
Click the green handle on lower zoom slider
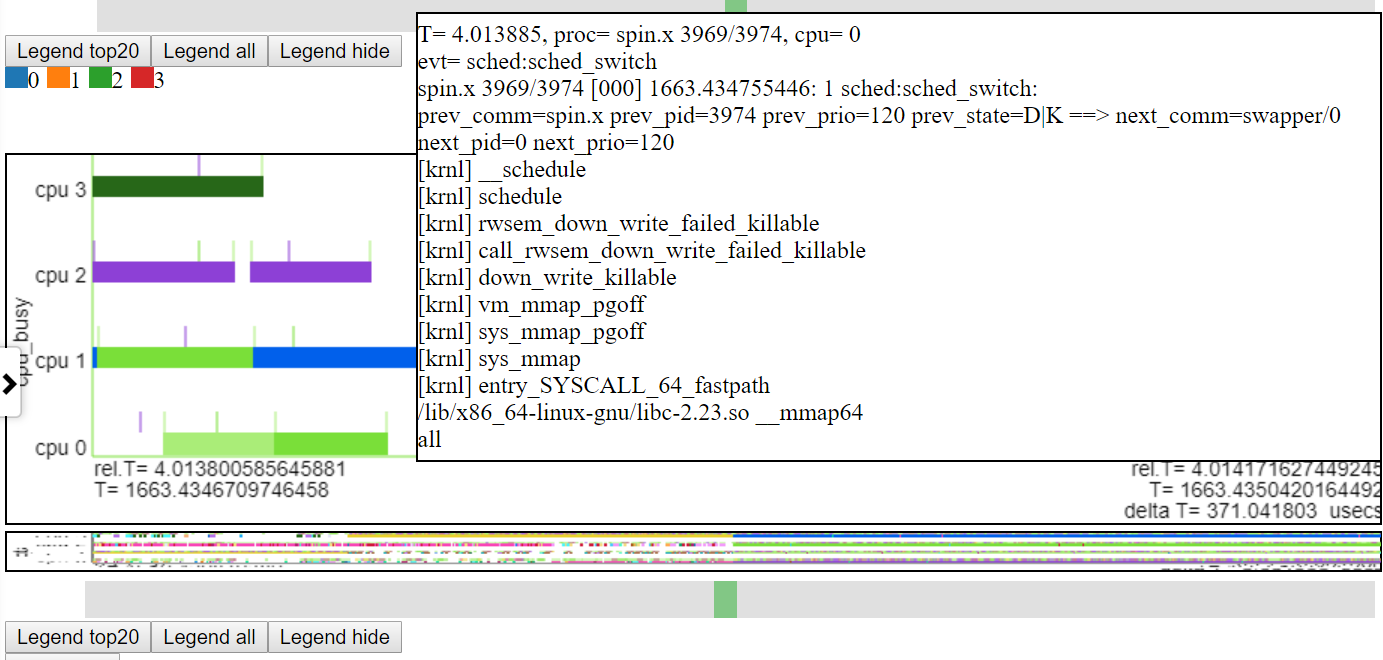click(725, 599)
